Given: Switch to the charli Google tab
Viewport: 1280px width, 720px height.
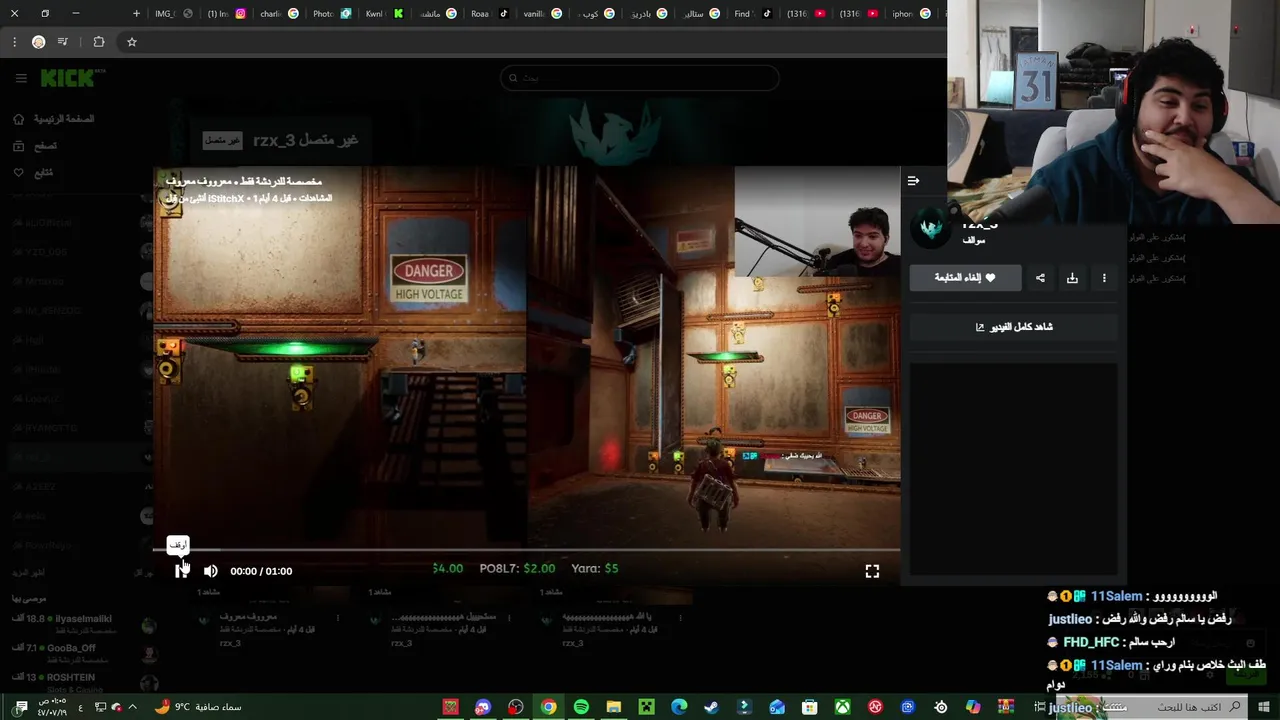Looking at the screenshot, I should tap(279, 14).
